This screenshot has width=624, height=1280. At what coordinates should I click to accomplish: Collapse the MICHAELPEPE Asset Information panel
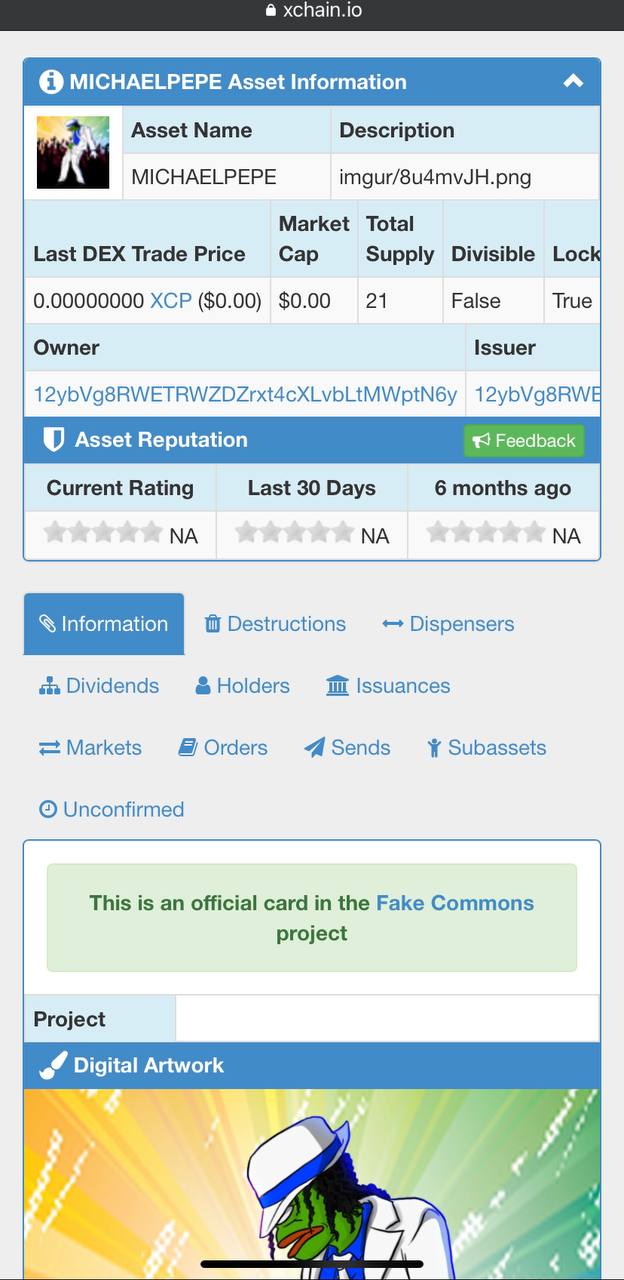click(573, 82)
